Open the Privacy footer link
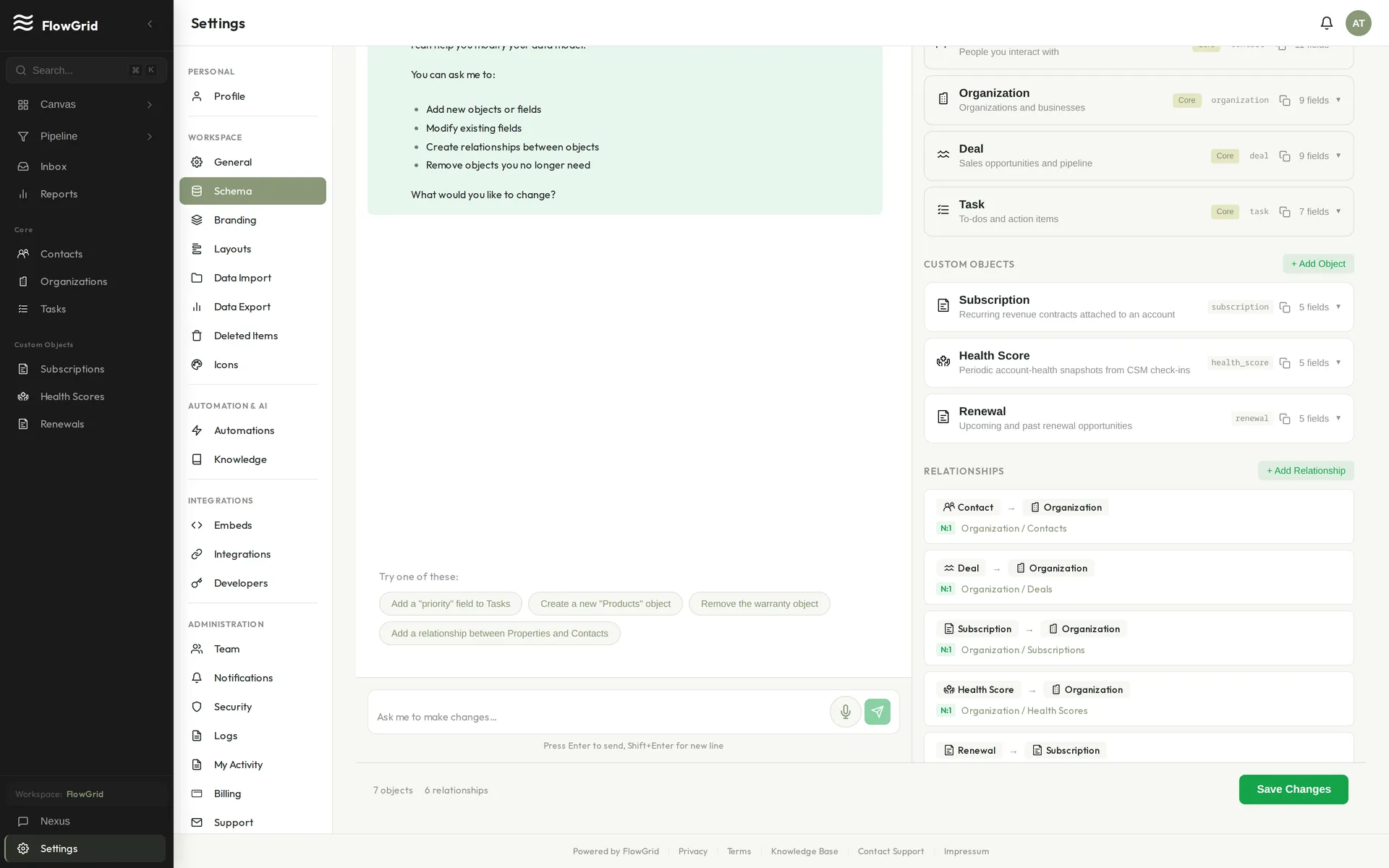 (x=693, y=851)
